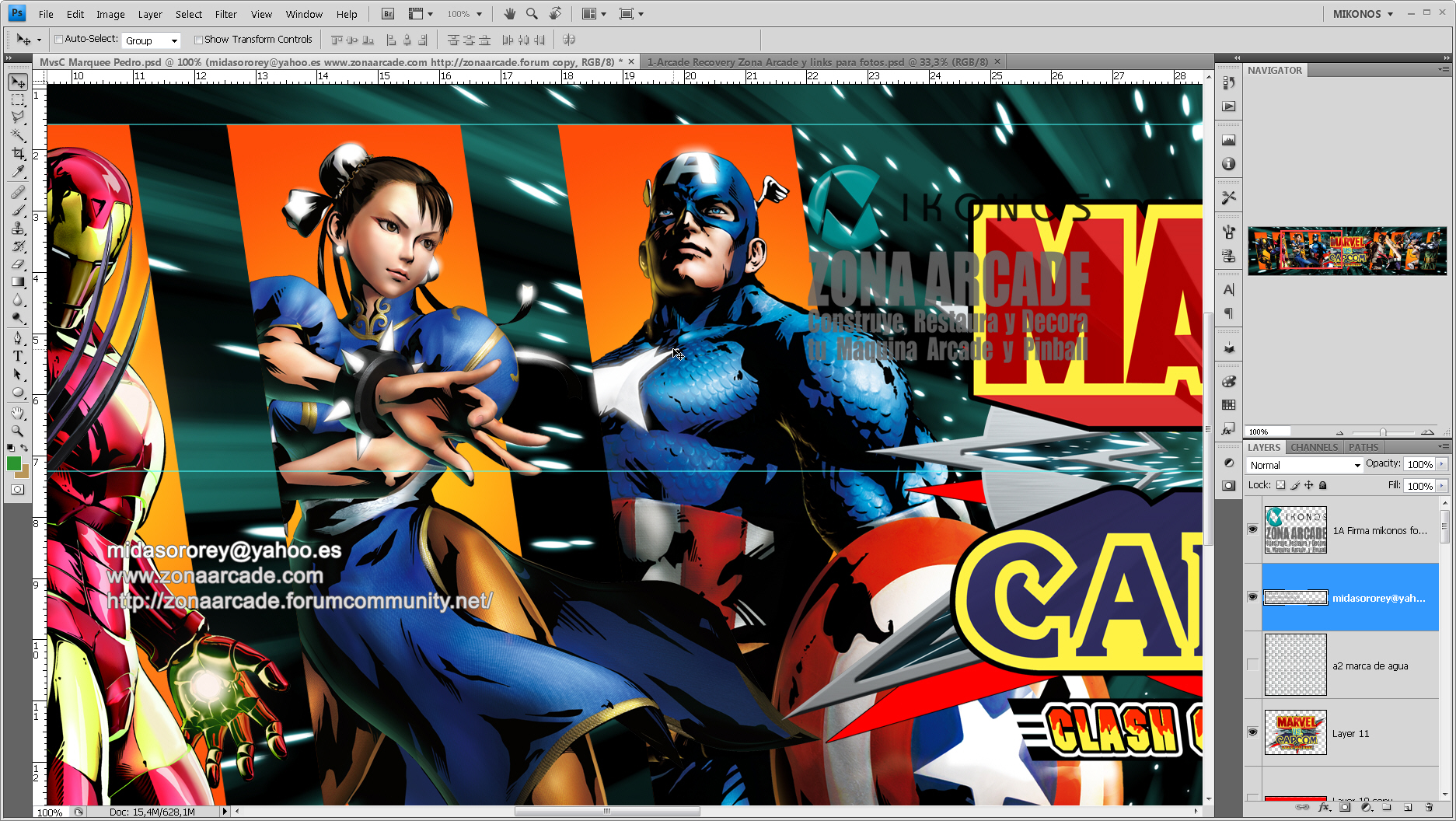Image resolution: width=1456 pixels, height=821 pixels.
Task: Open the Filter menu
Action: pyautogui.click(x=226, y=14)
